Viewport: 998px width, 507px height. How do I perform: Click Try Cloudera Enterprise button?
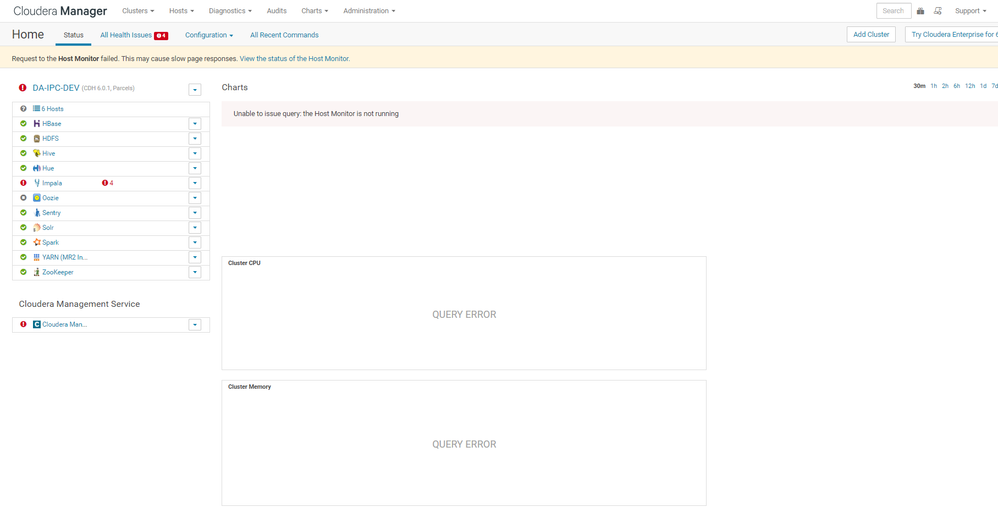tap(952, 34)
